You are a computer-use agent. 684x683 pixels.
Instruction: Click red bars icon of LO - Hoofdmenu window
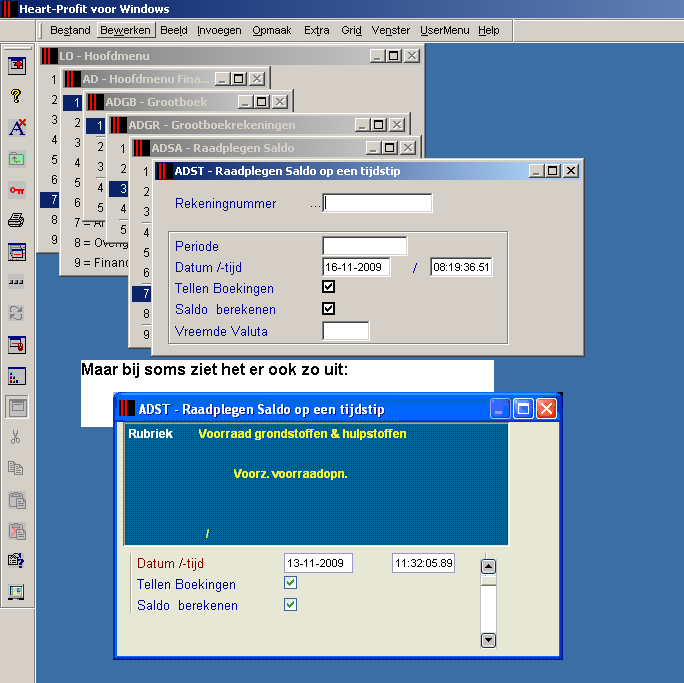[x=49, y=56]
